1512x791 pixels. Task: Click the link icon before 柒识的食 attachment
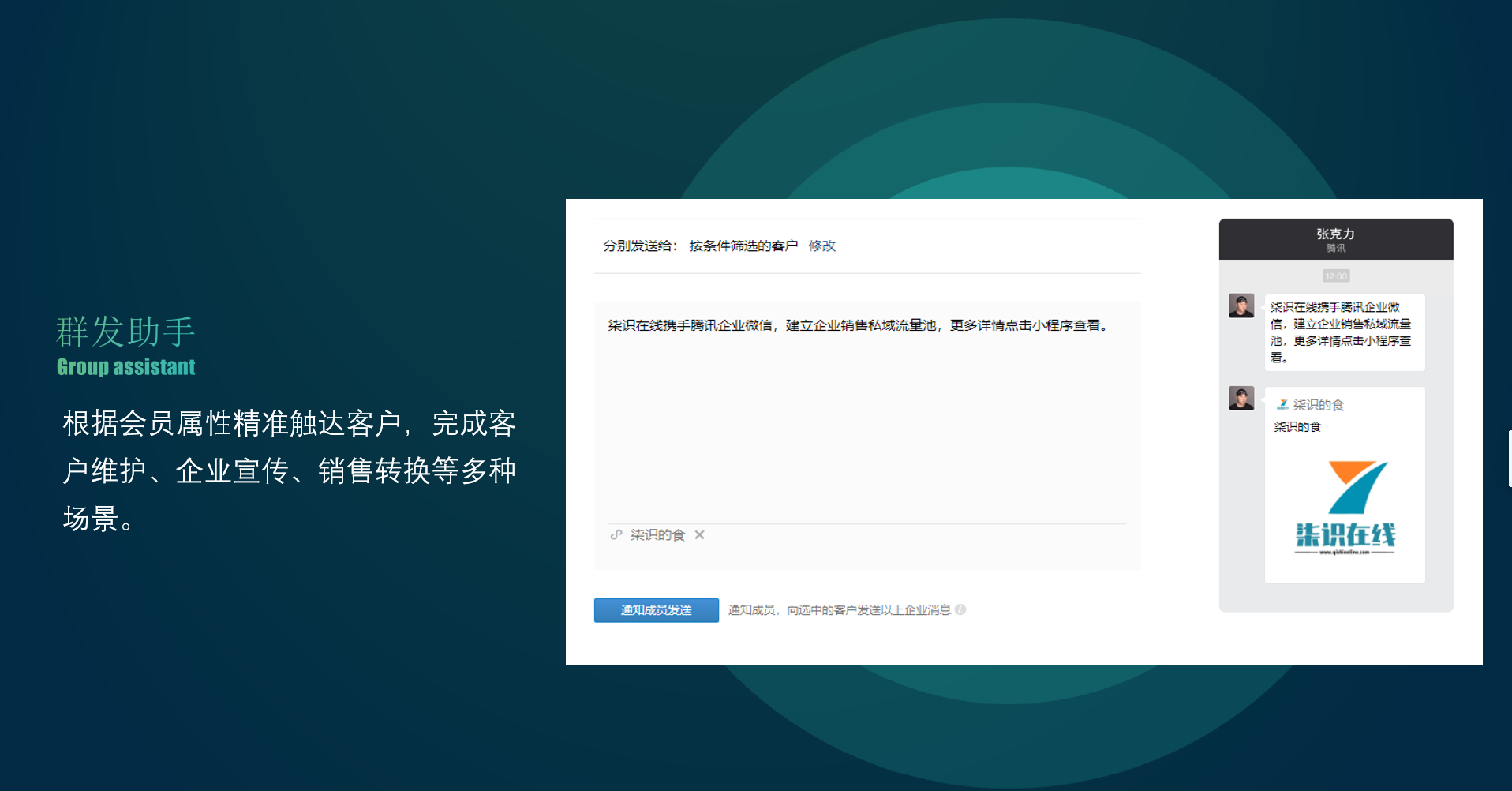tap(616, 534)
